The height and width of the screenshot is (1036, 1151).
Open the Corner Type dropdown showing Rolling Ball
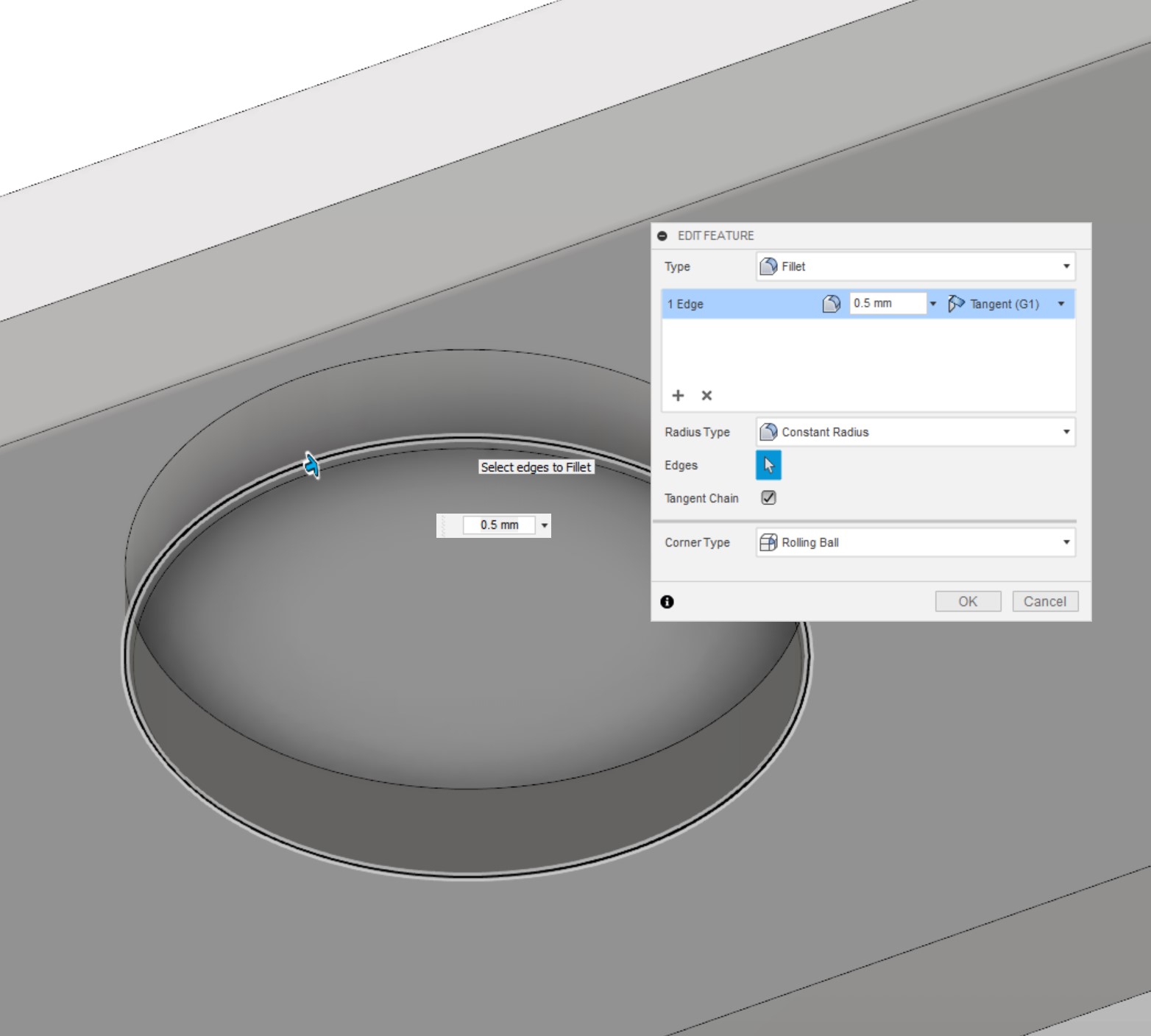click(x=915, y=542)
